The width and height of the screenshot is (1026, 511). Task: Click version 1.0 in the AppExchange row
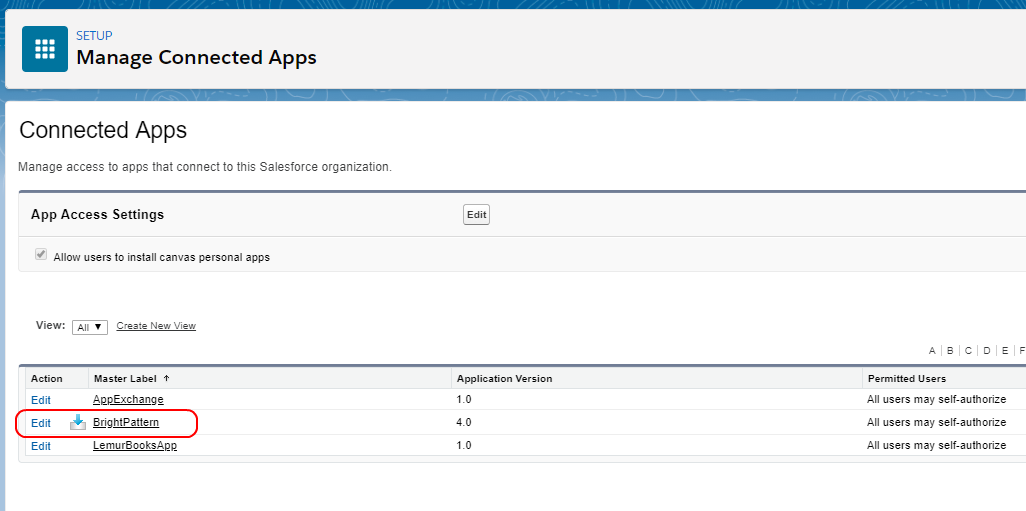463,399
